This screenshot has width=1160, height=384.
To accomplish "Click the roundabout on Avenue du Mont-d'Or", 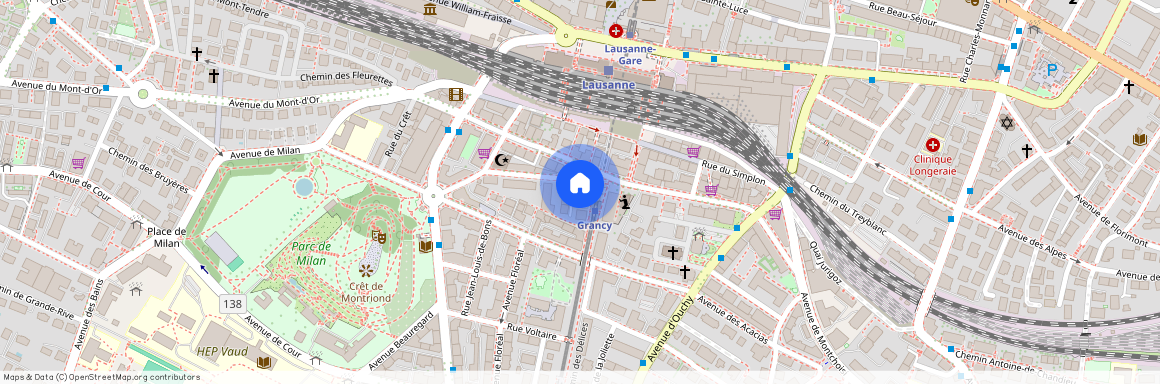I will pos(143,95).
